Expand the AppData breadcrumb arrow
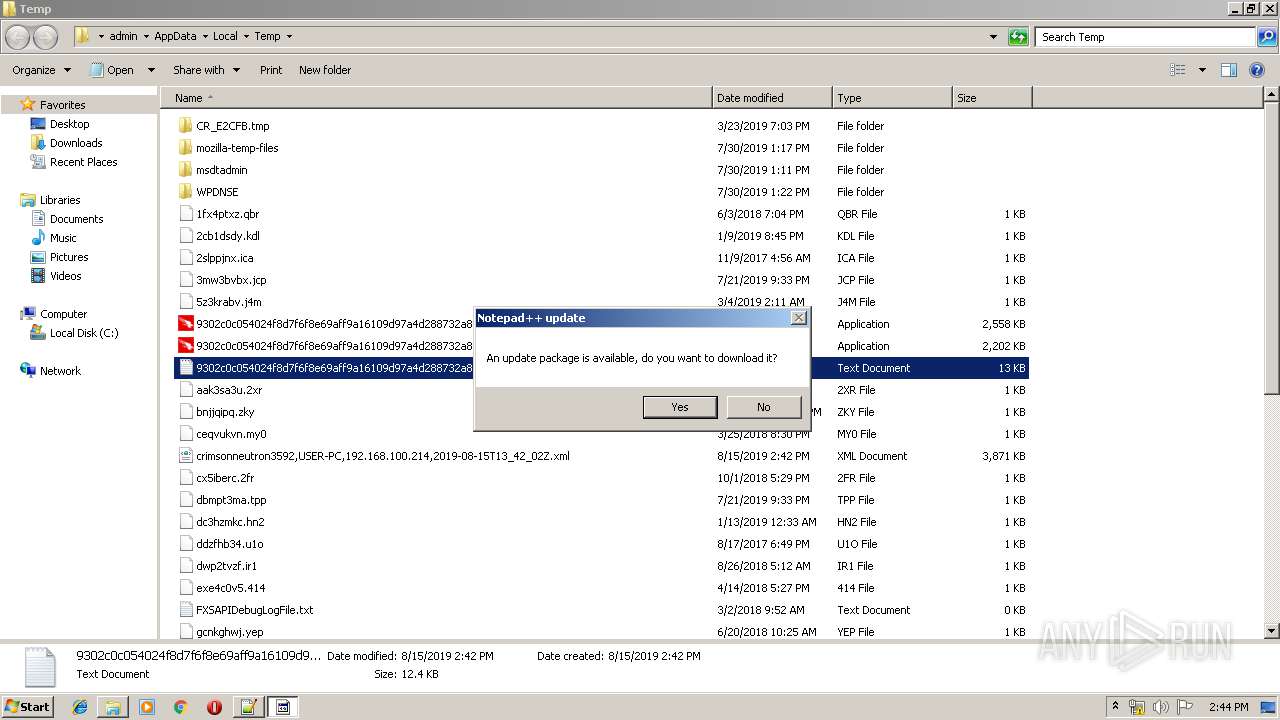The height and width of the screenshot is (720, 1280). coord(204,37)
